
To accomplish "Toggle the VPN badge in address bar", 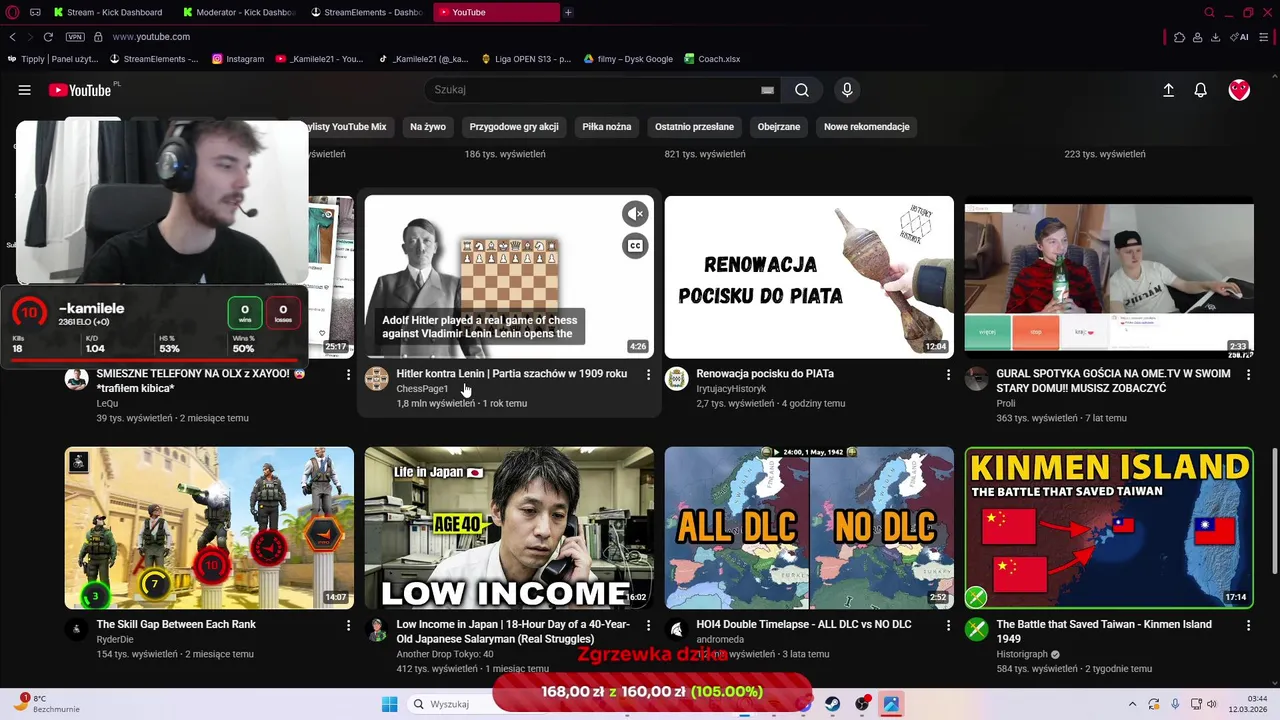I will click(75, 37).
